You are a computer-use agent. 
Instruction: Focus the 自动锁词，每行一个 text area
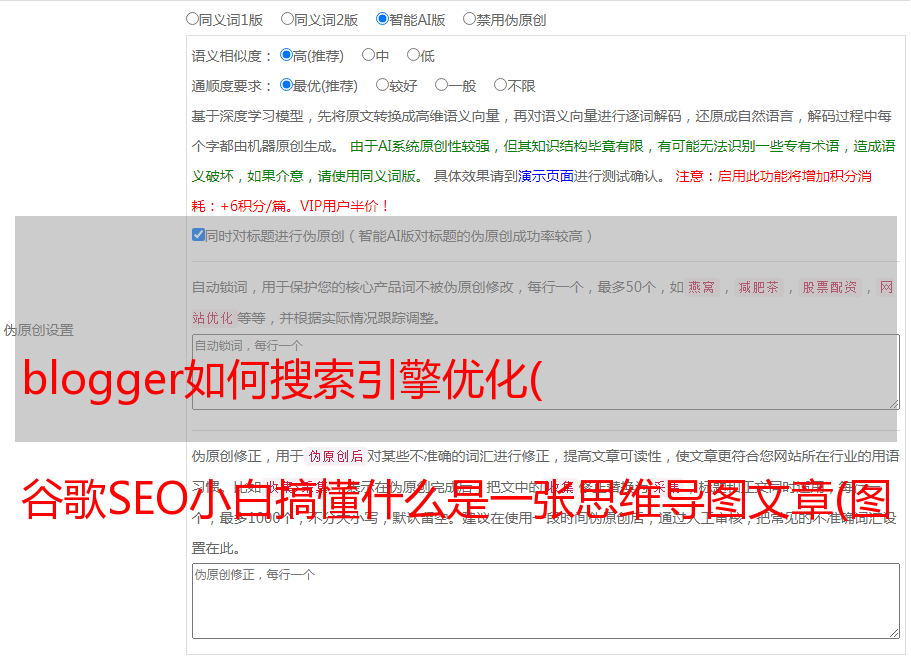coord(546,372)
